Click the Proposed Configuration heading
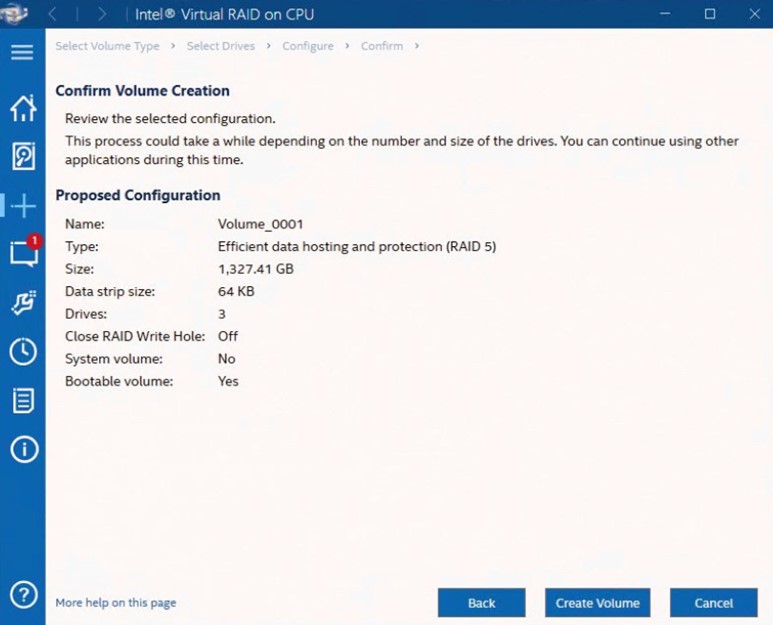773x625 pixels. point(138,195)
